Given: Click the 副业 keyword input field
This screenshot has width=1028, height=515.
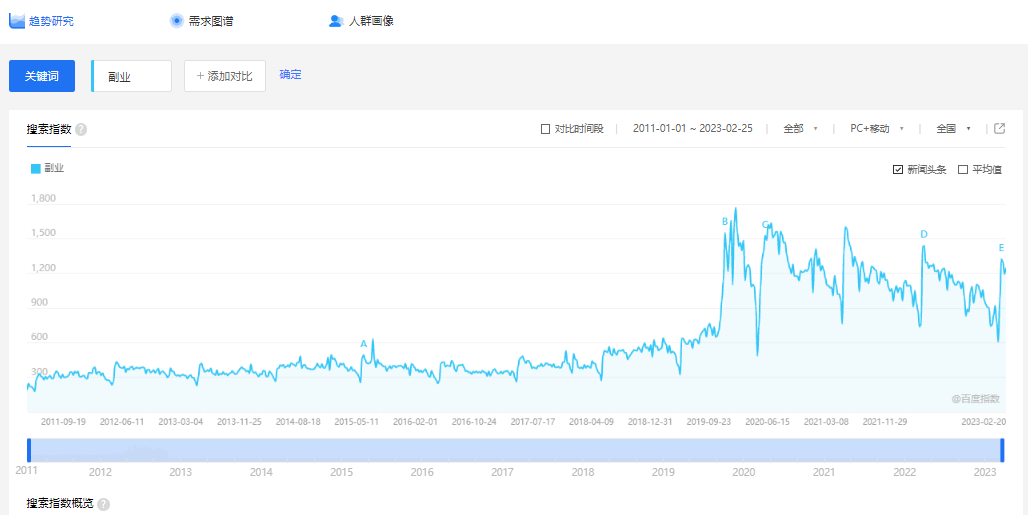Looking at the screenshot, I should pos(132,76).
